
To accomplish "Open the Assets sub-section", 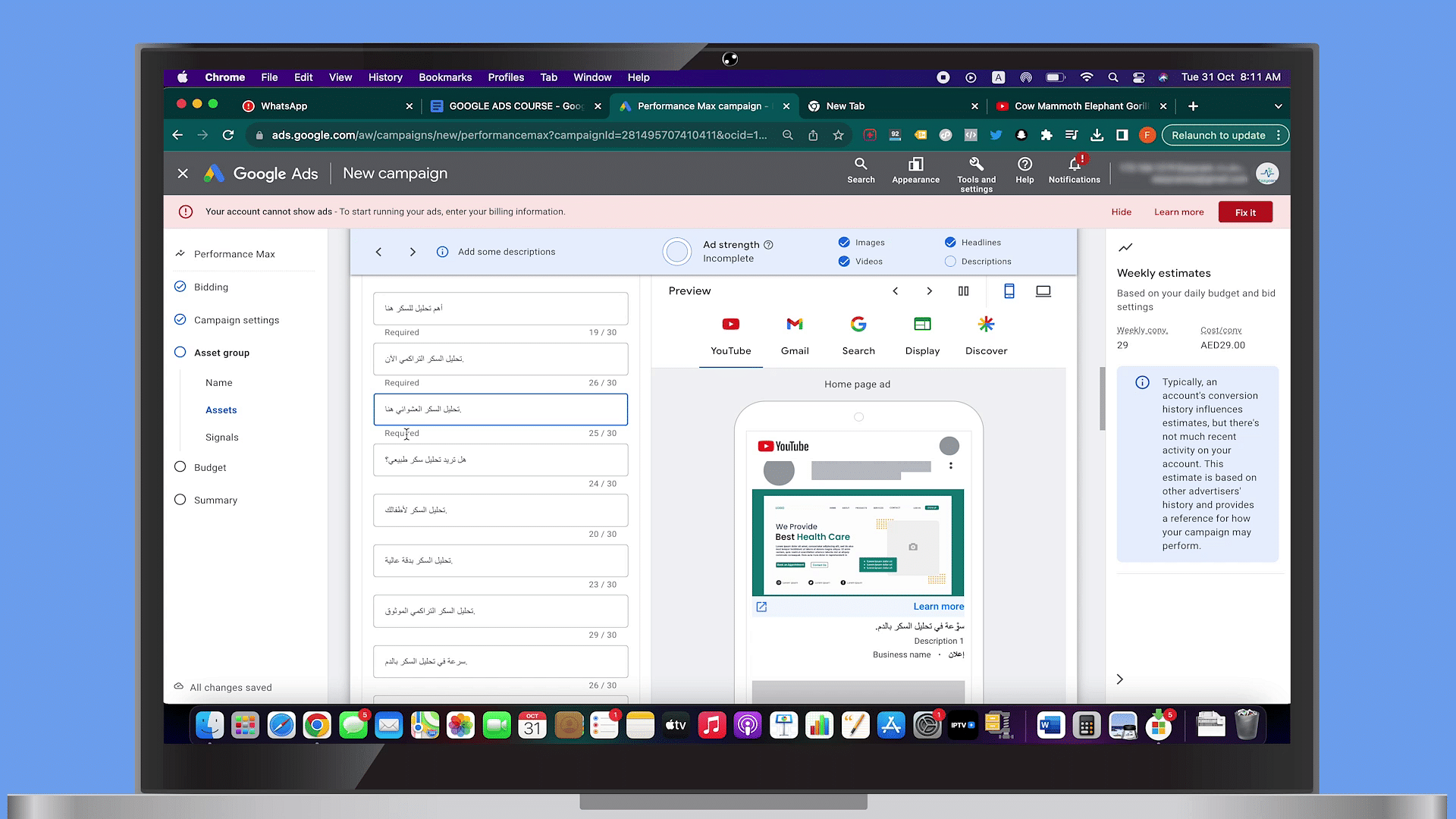I will click(x=221, y=410).
